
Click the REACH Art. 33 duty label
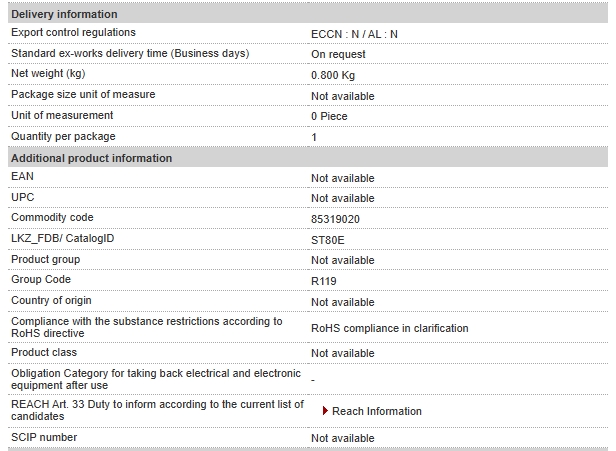click(157, 410)
